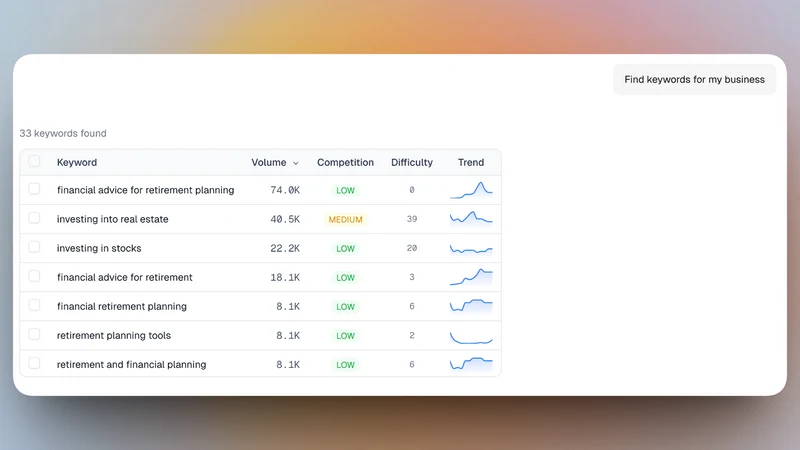The image size is (800, 450).
Task: Tick the 'financial retirement planning' row checkbox
Action: pyautogui.click(x=34, y=305)
